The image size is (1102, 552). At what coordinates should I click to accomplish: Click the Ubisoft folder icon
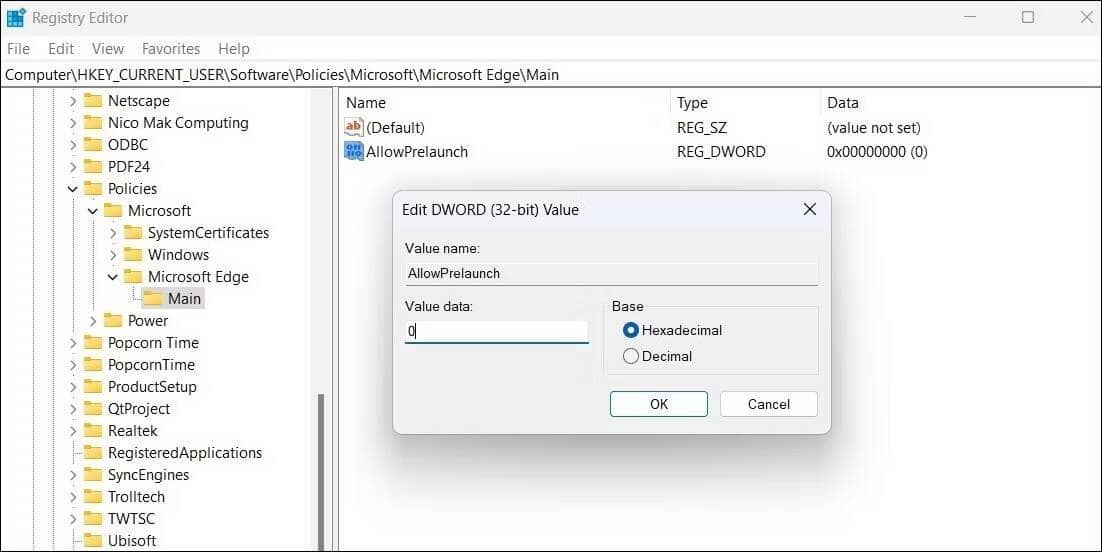pos(93,541)
